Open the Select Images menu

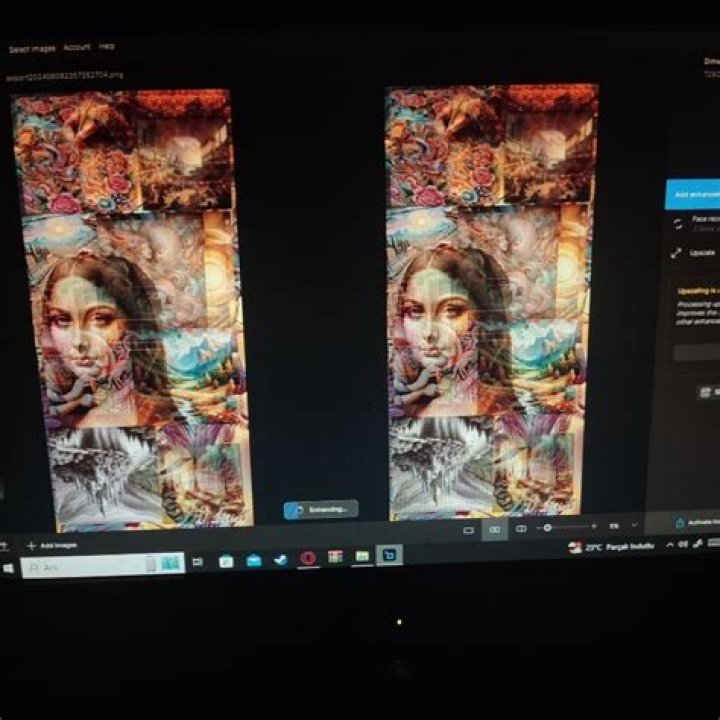pos(32,49)
